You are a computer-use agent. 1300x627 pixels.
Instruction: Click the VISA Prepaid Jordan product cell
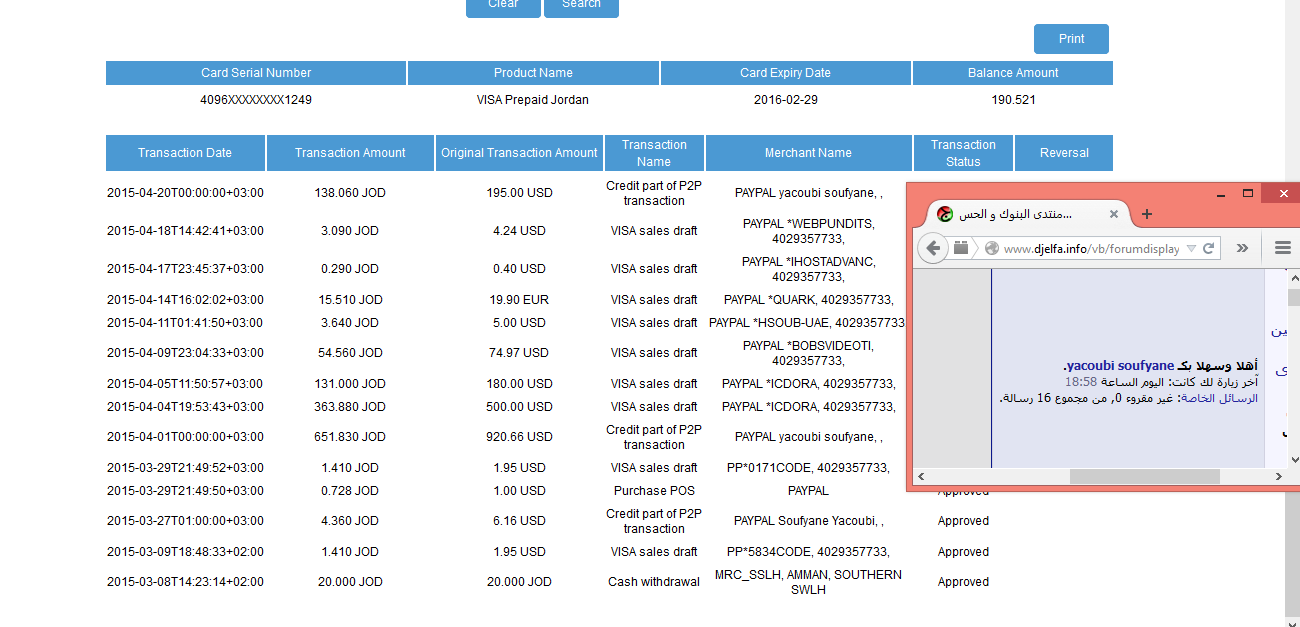[533, 100]
